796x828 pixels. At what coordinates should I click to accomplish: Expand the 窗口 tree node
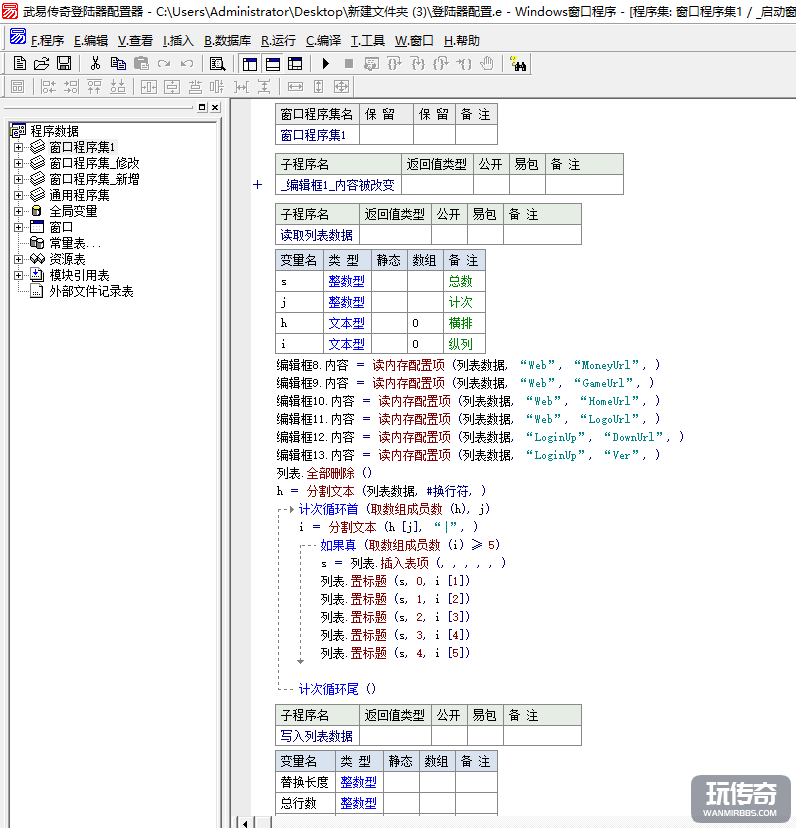[18, 228]
